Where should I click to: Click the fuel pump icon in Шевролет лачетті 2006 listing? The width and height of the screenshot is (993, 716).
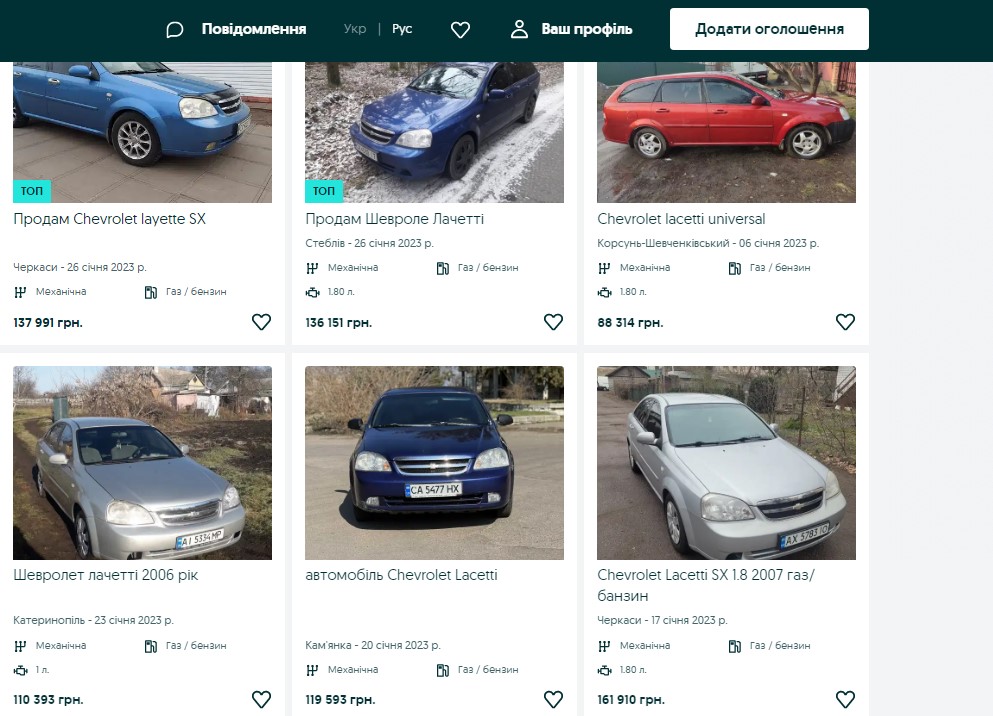[x=151, y=646]
